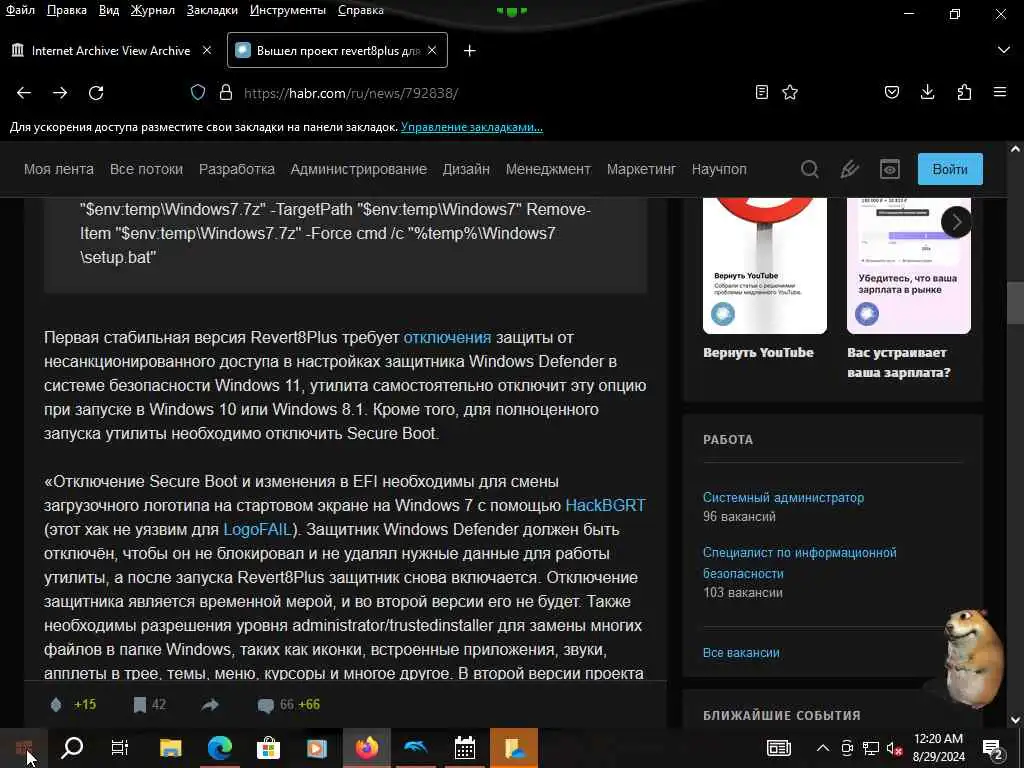This screenshot has width=1024, height=768.
Task: Open Task View on taskbar
Action: click(120, 748)
